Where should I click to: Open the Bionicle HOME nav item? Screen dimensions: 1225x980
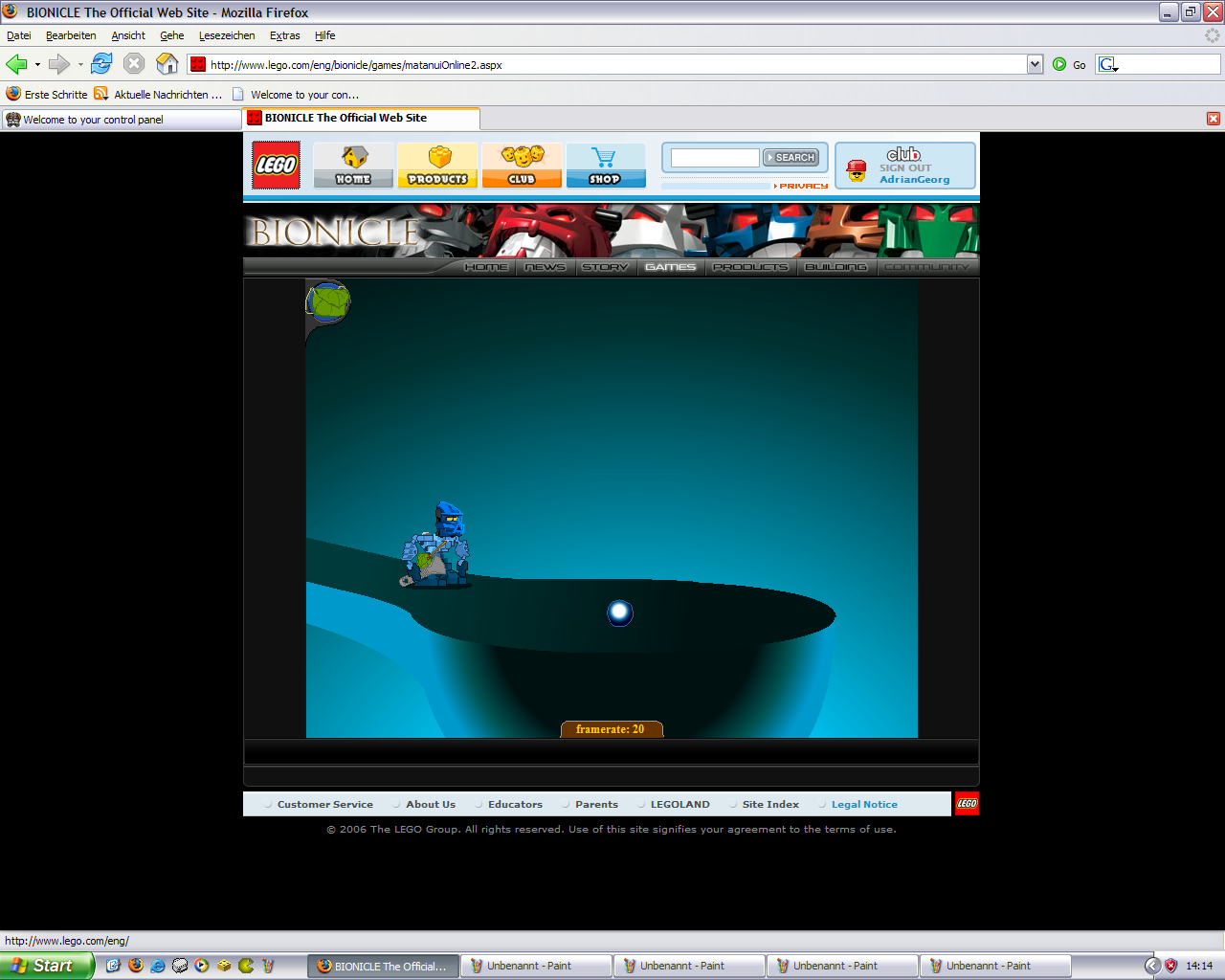click(x=486, y=267)
